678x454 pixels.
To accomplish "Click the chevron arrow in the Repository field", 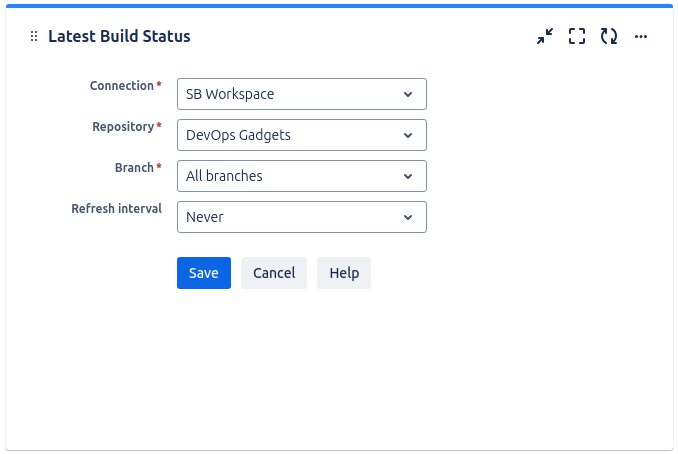I will click(408, 135).
